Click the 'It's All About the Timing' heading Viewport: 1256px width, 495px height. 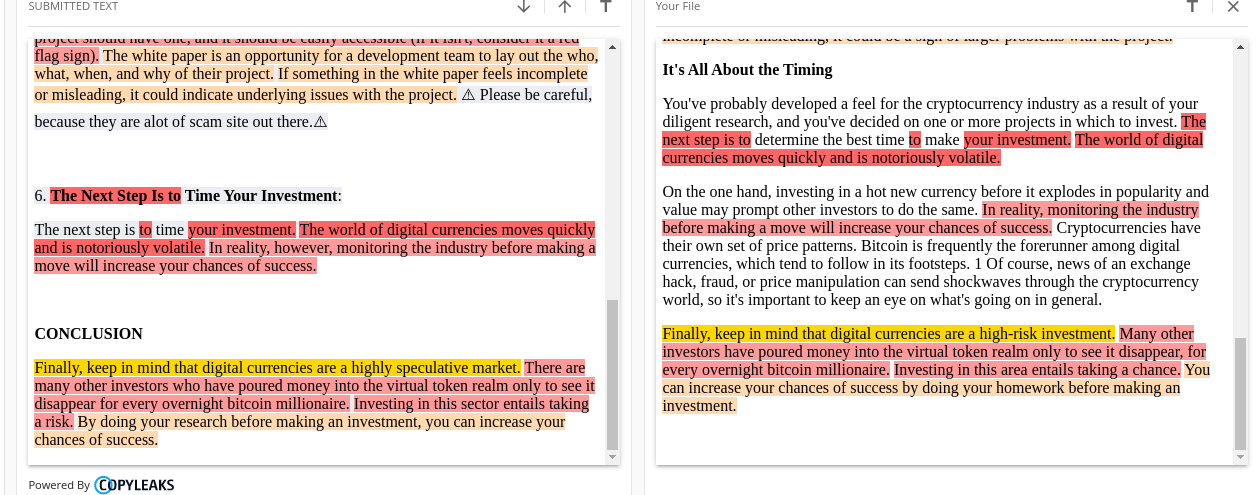pyautogui.click(x=747, y=70)
